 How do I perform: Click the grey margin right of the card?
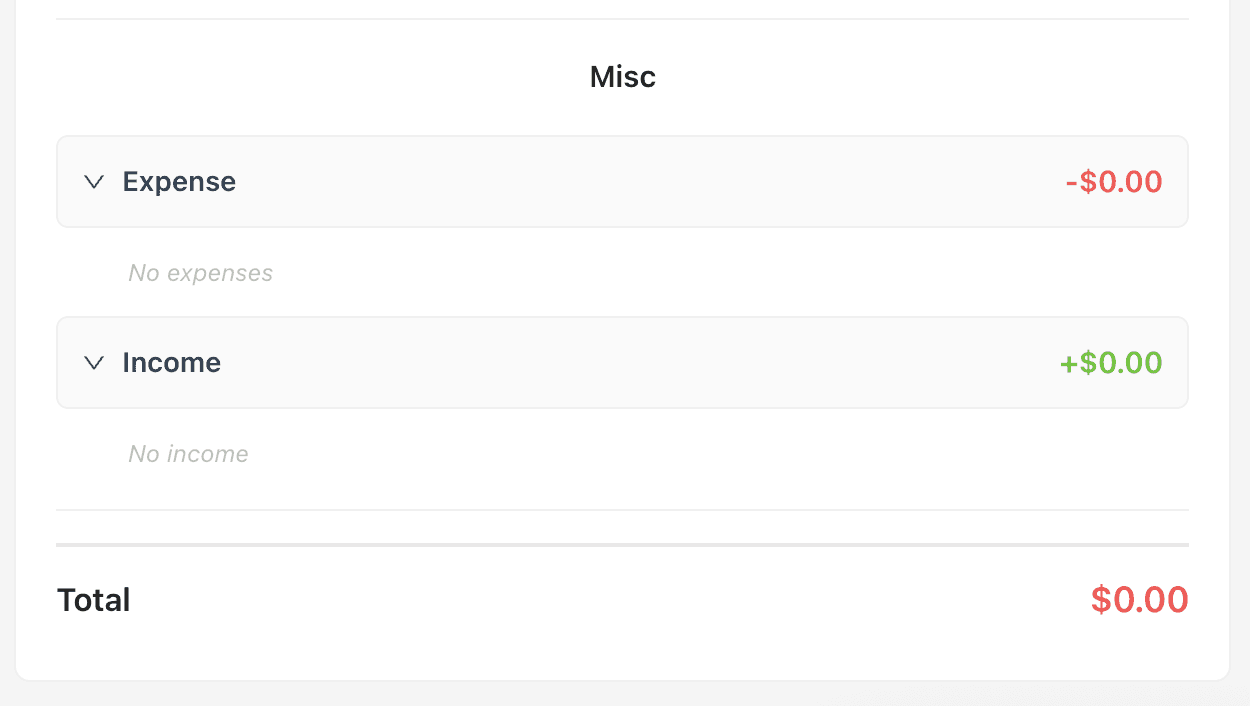[1240, 350]
